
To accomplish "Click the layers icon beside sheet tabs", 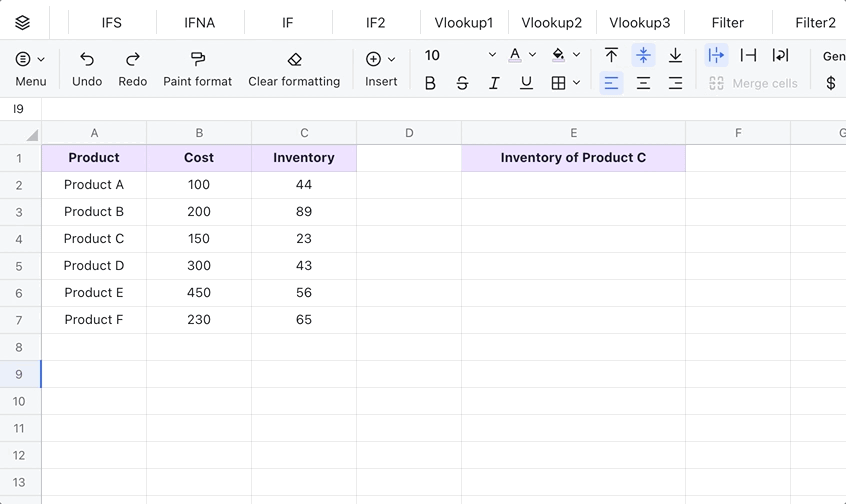I will 22,22.
